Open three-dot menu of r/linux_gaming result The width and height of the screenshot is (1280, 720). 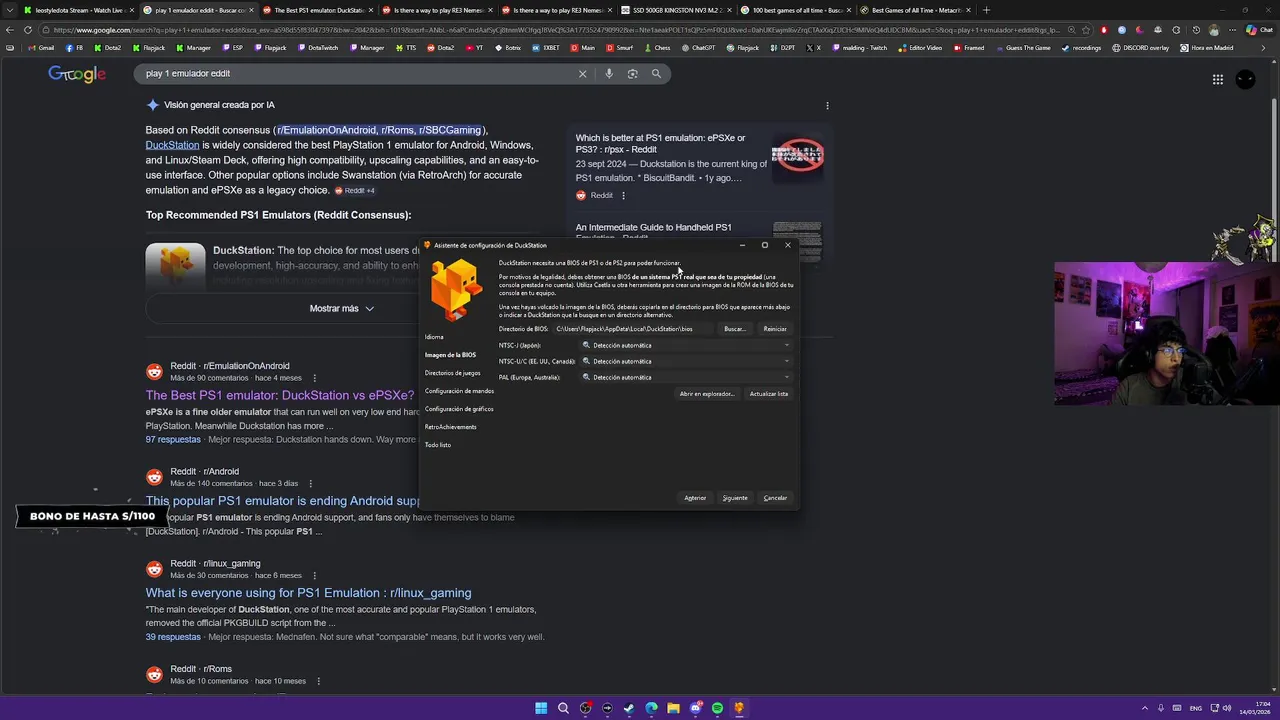click(313, 576)
